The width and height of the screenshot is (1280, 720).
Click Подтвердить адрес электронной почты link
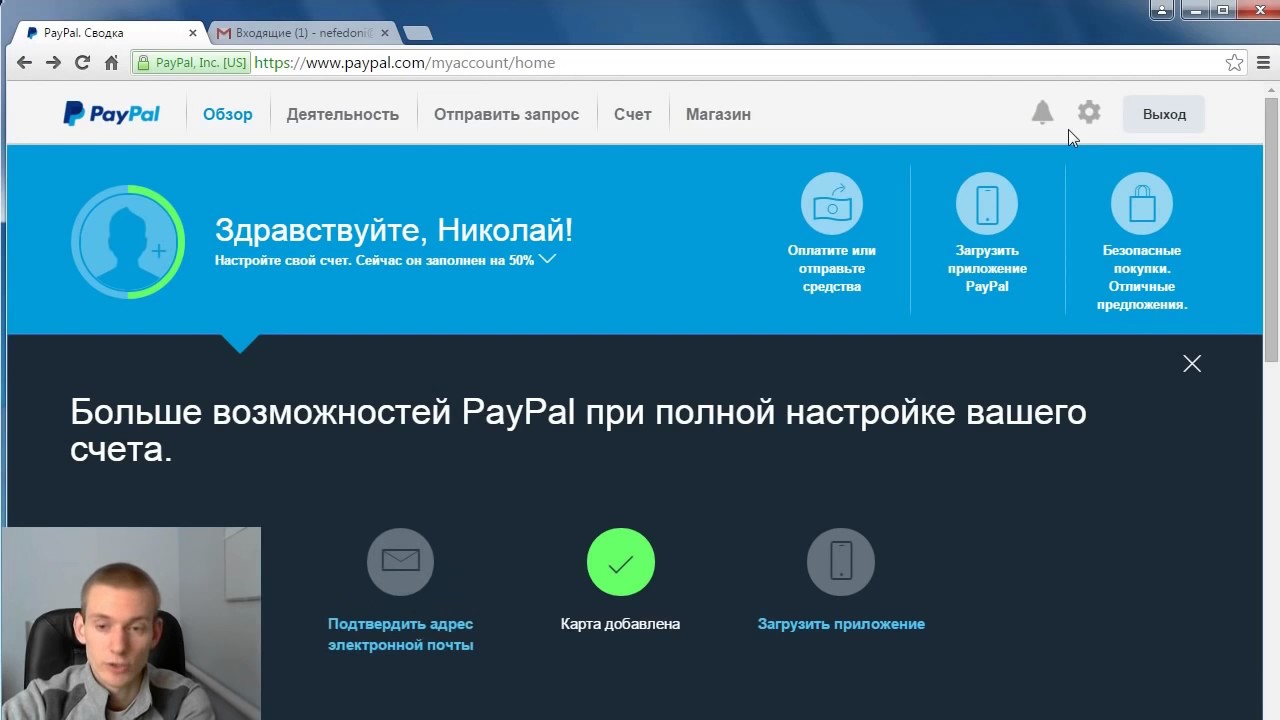tap(401, 634)
